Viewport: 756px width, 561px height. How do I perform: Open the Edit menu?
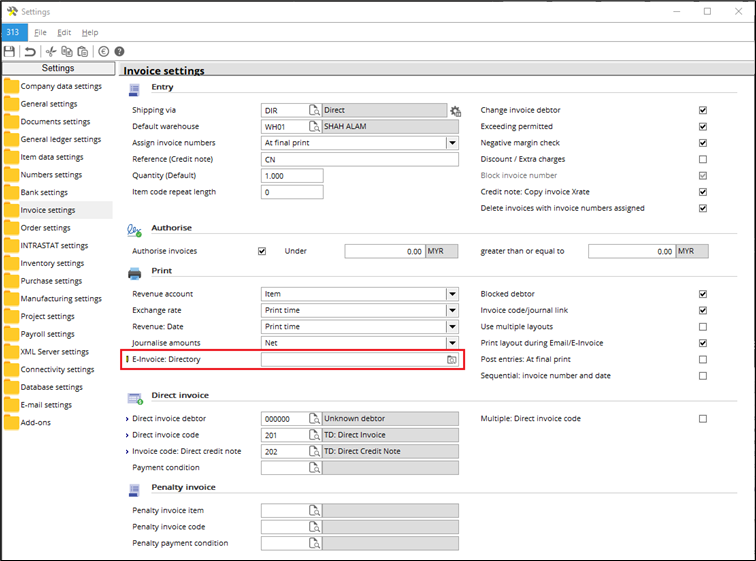[x=64, y=32]
